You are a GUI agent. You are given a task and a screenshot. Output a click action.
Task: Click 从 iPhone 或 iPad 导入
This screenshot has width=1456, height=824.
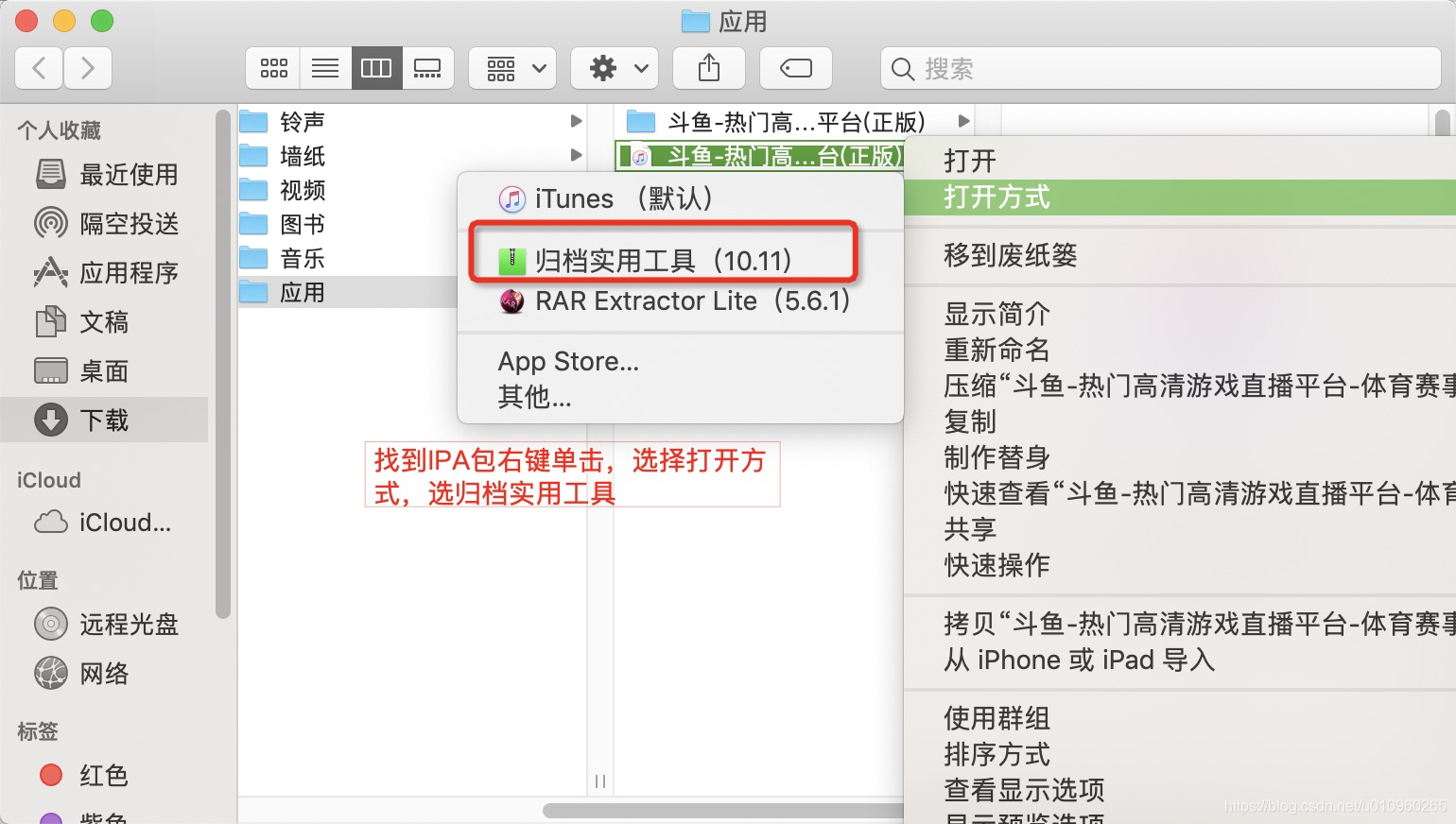point(1180,660)
